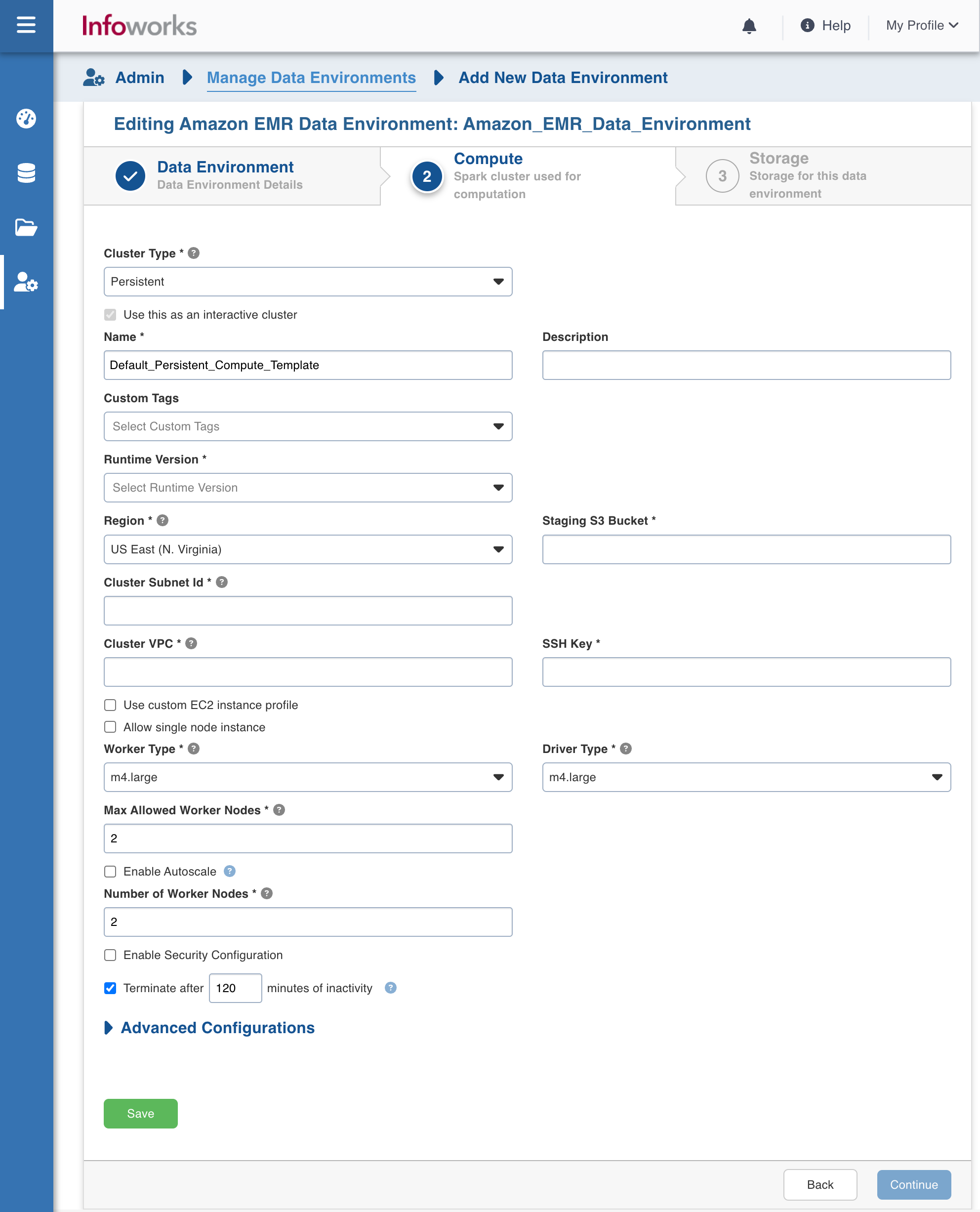
Task: Click the step 2 Compute circle
Action: (427, 176)
